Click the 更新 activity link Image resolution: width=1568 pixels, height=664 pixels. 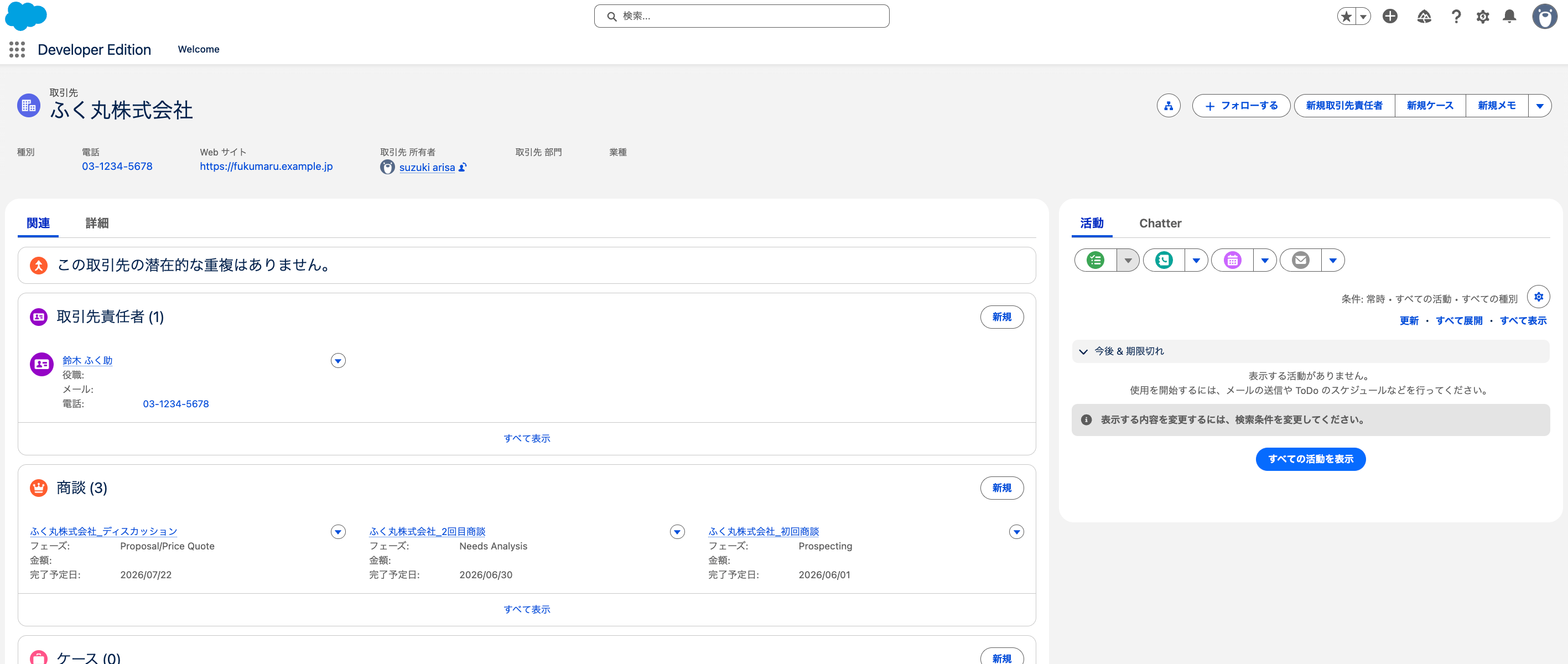tap(1409, 321)
